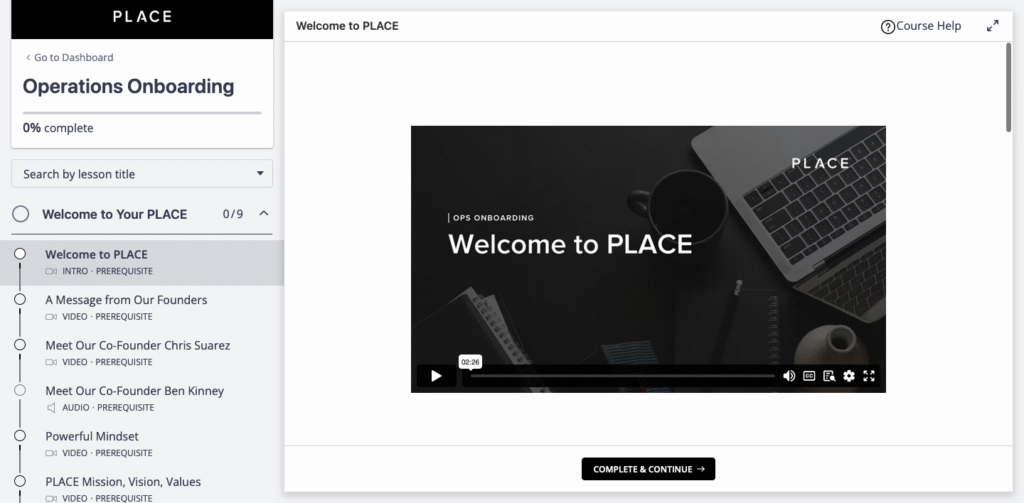Expand lesson panel with the top-right arrows icon
The width and height of the screenshot is (1024, 503).
click(x=992, y=26)
